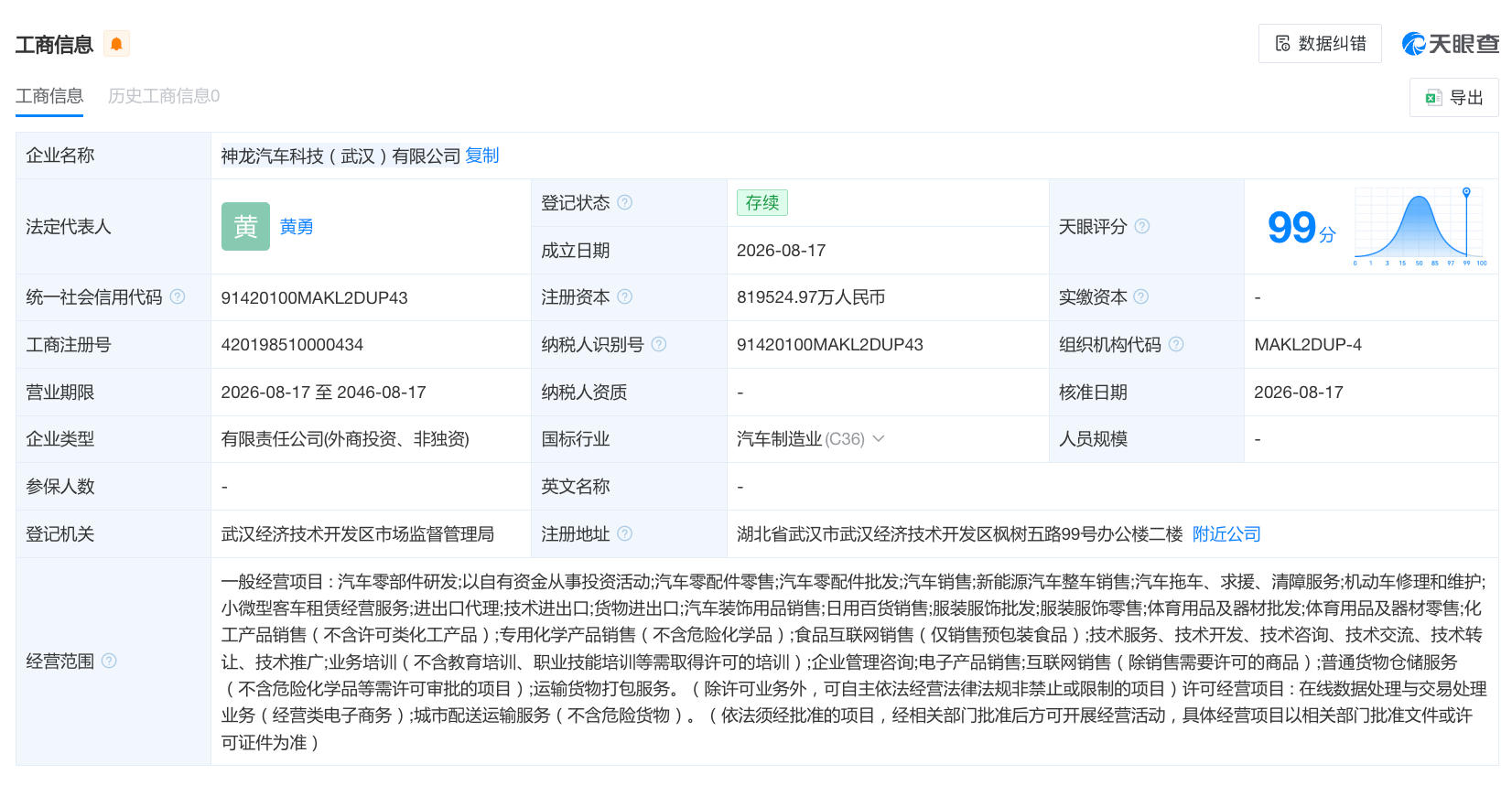Show help for 统一社会信用代码 question icon
Screen dimensions: 1512x796
click(178, 296)
